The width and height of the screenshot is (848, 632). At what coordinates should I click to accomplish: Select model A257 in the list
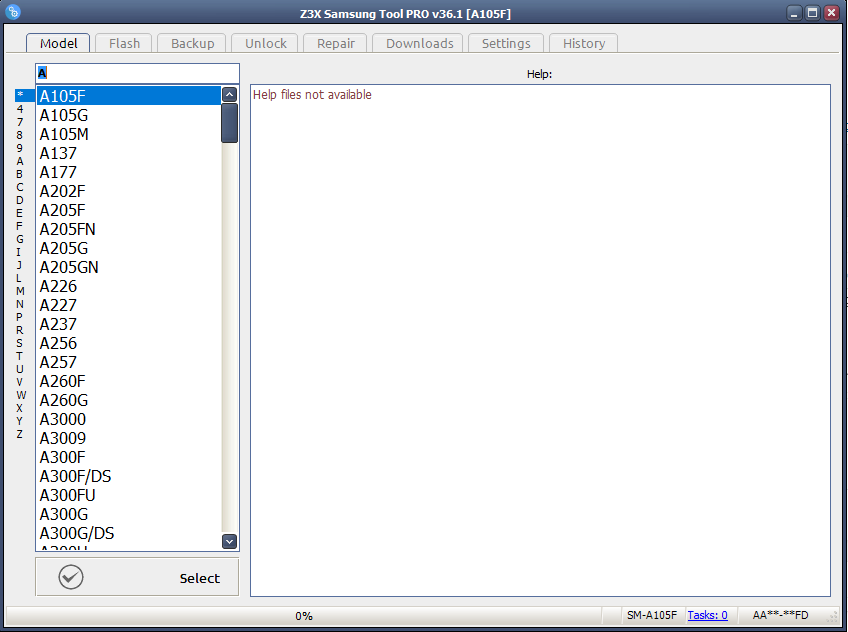coord(129,362)
